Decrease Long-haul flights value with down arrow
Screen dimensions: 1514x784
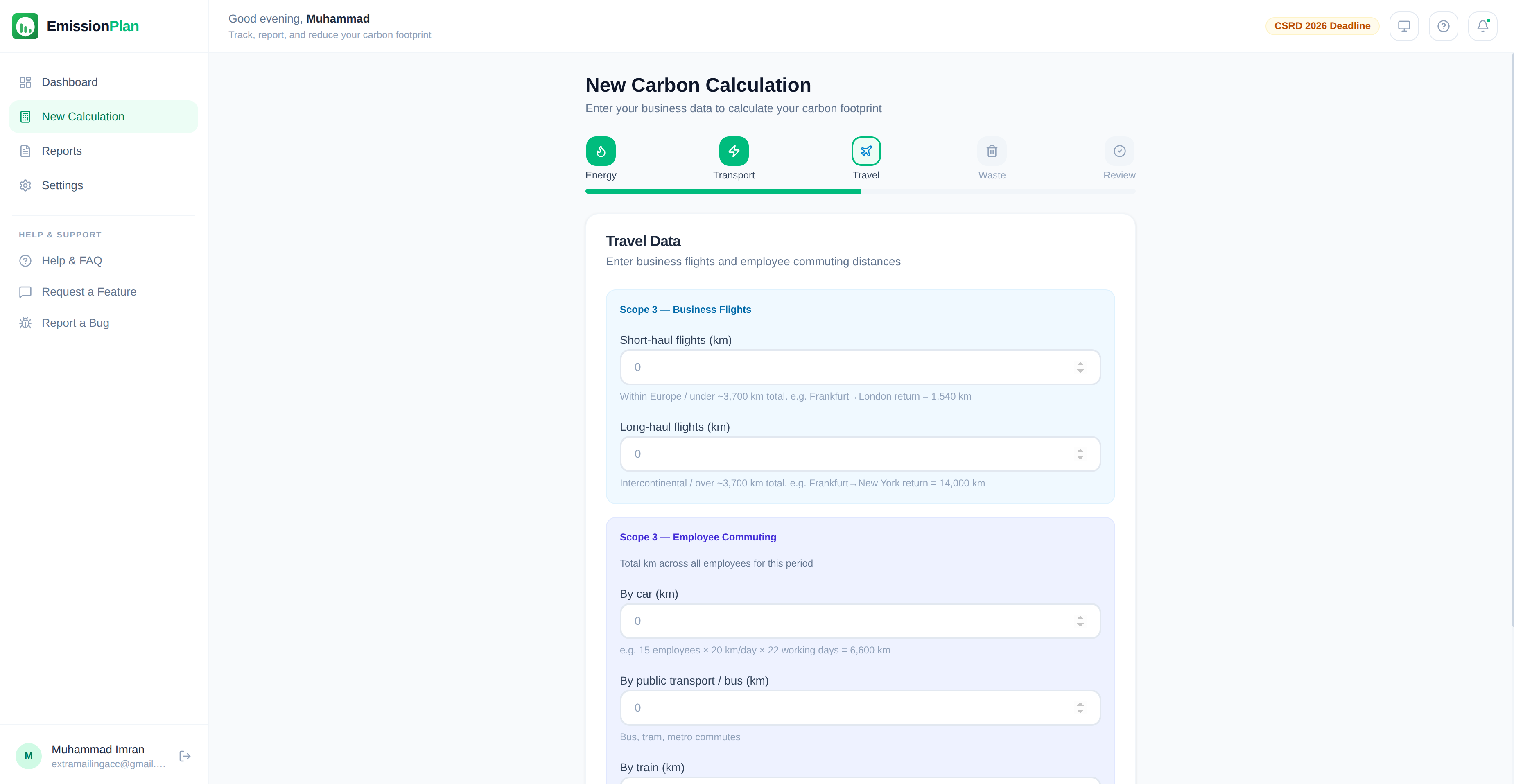pyautogui.click(x=1080, y=458)
